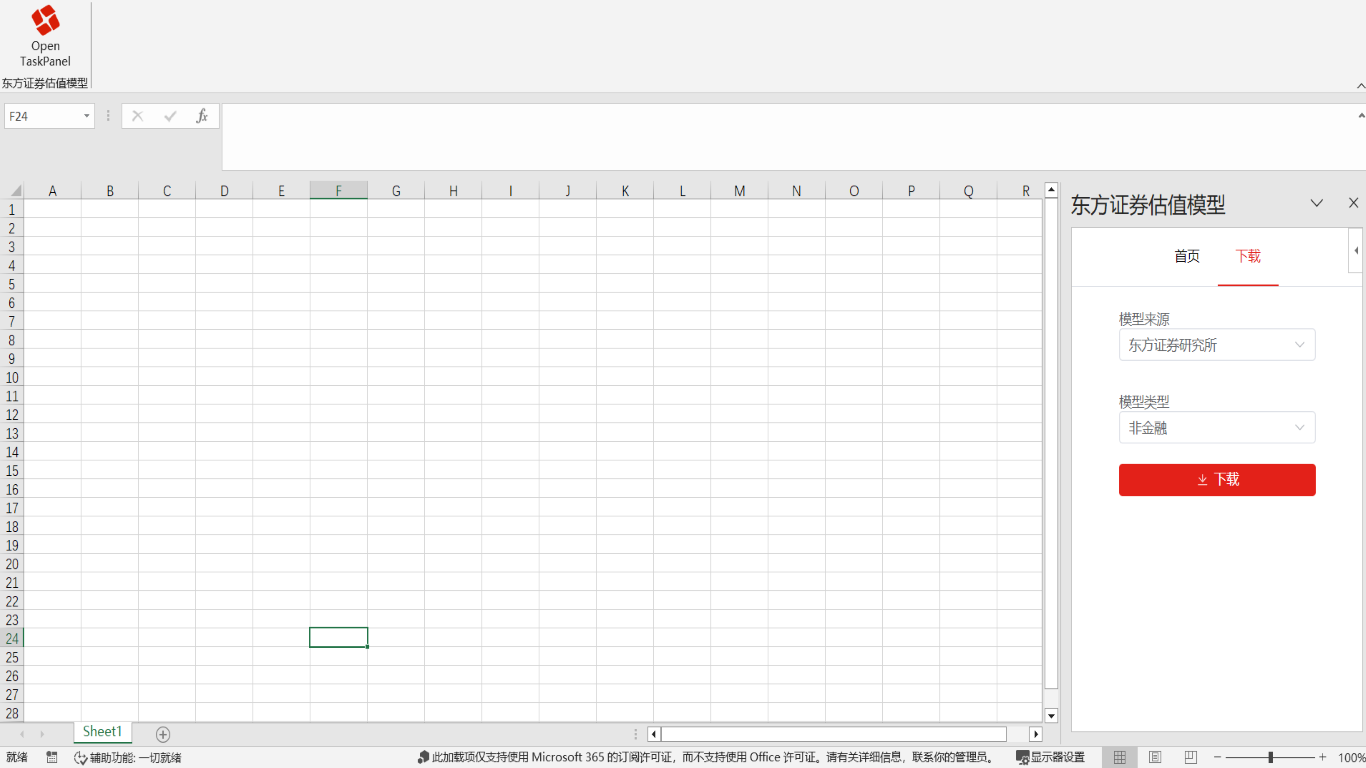Image resolution: width=1366 pixels, height=768 pixels.
Task: Open the TaskPanel add-in icon
Action: [x=45, y=36]
